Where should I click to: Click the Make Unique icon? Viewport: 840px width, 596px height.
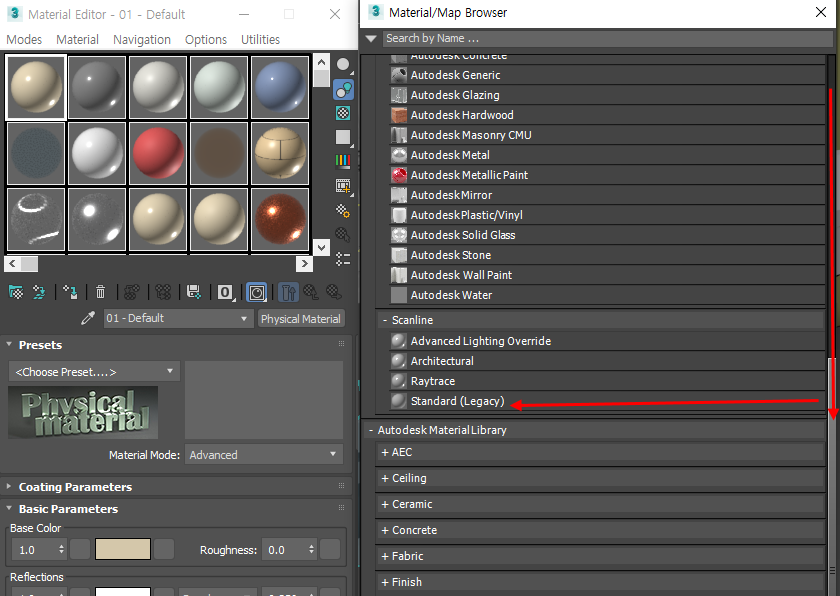(163, 292)
